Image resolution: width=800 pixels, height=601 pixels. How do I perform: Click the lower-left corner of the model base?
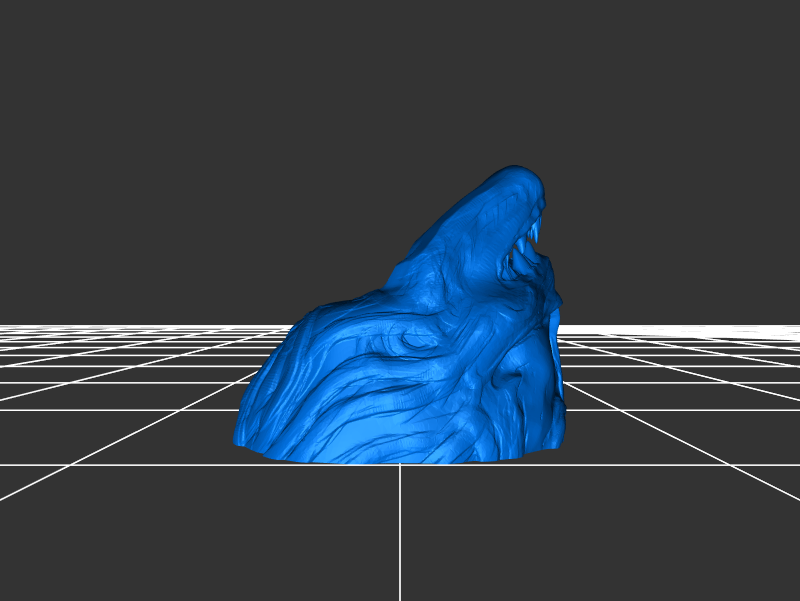click(x=240, y=440)
